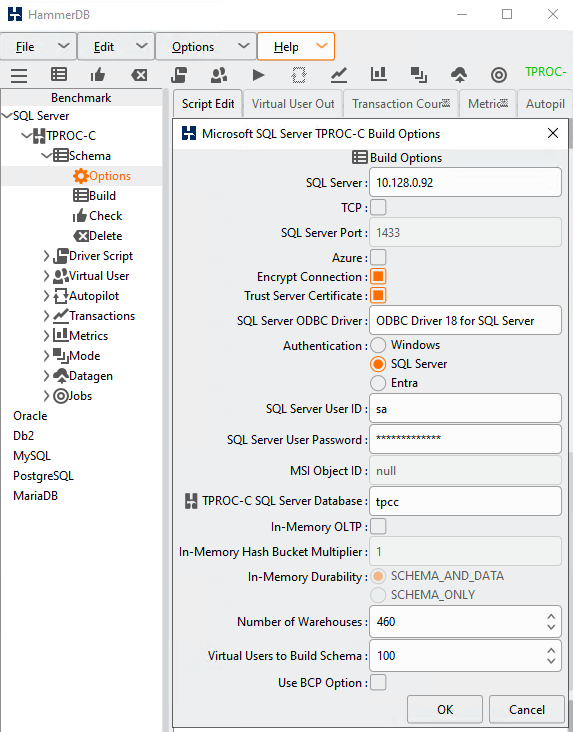
Task: Click the Transactions chart icon in tree
Action: point(61,316)
